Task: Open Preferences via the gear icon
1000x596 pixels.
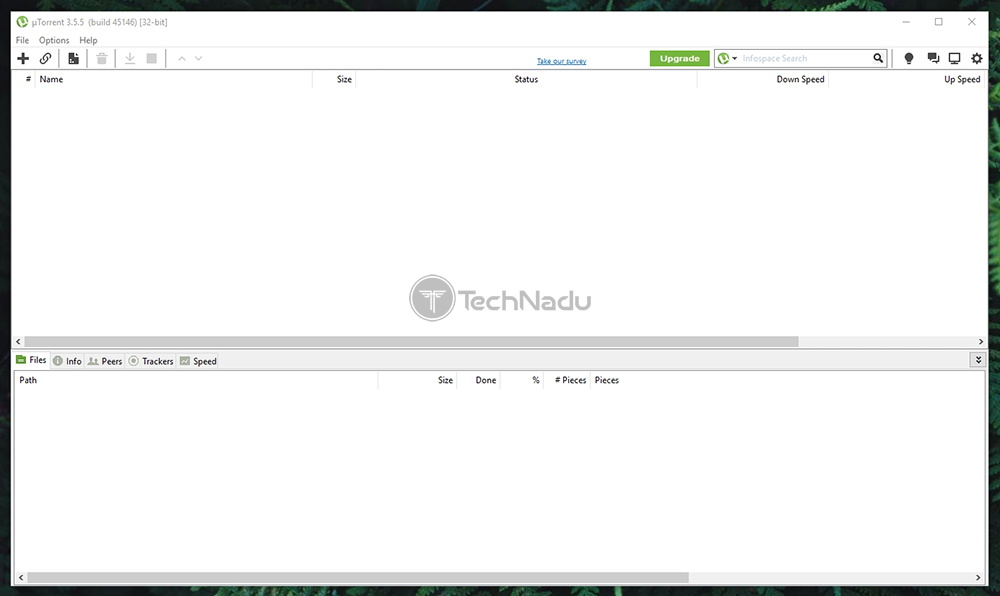Action: pyautogui.click(x=976, y=58)
